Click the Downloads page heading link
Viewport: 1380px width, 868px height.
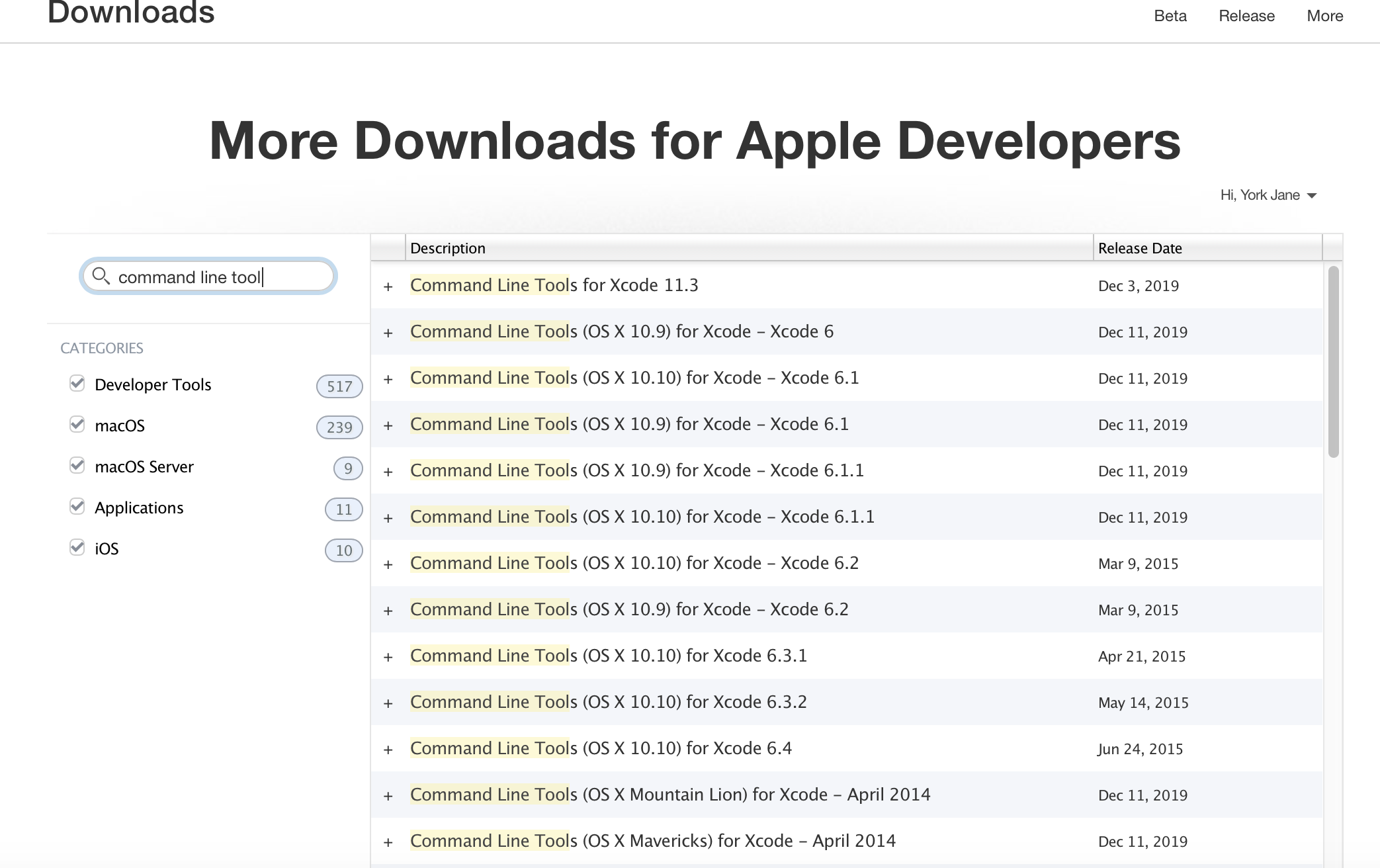coord(132,13)
